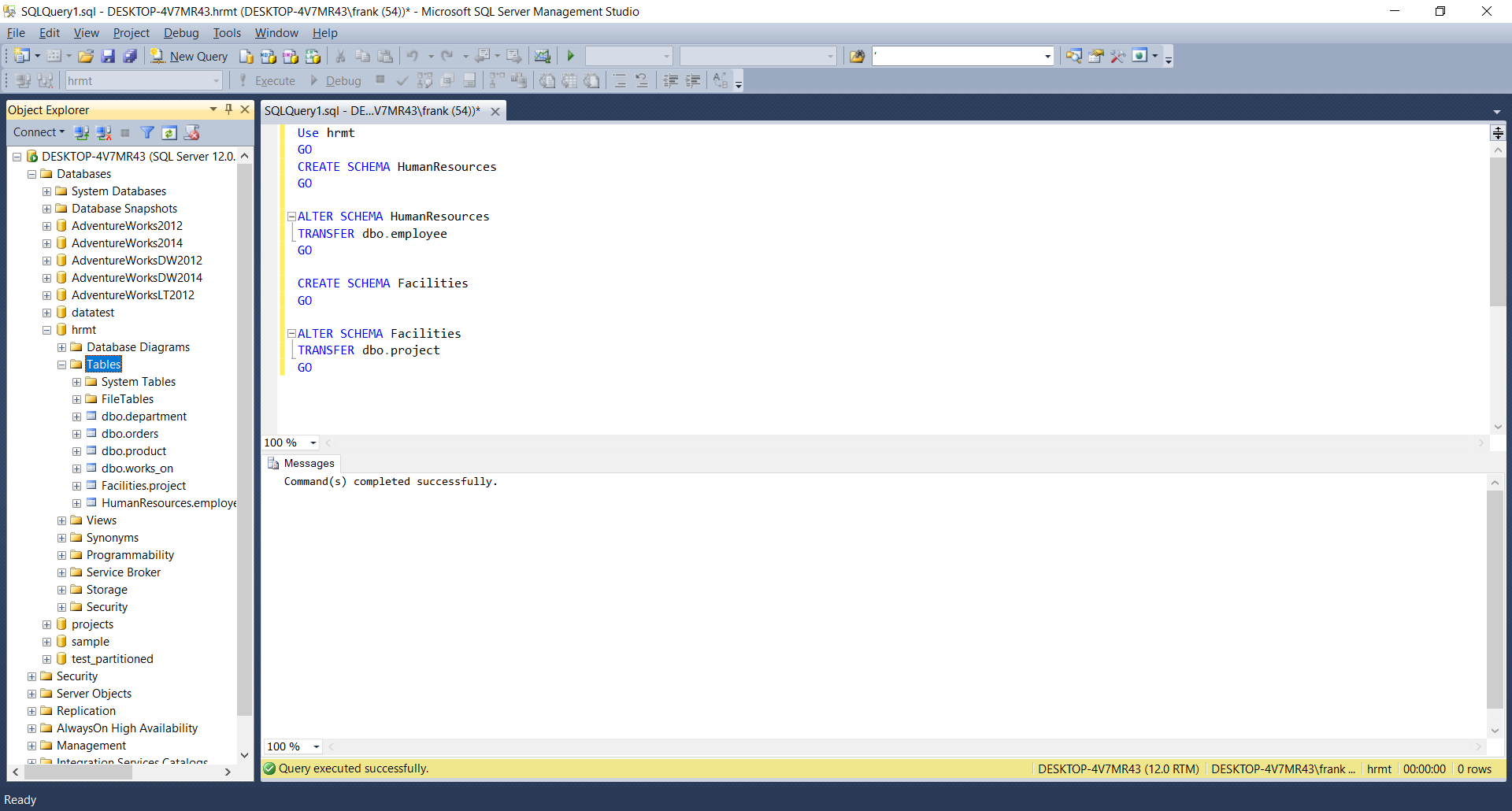This screenshot has width=1512, height=811.
Task: Close the SQLQuery1.sql tab
Action: pyautogui.click(x=495, y=111)
